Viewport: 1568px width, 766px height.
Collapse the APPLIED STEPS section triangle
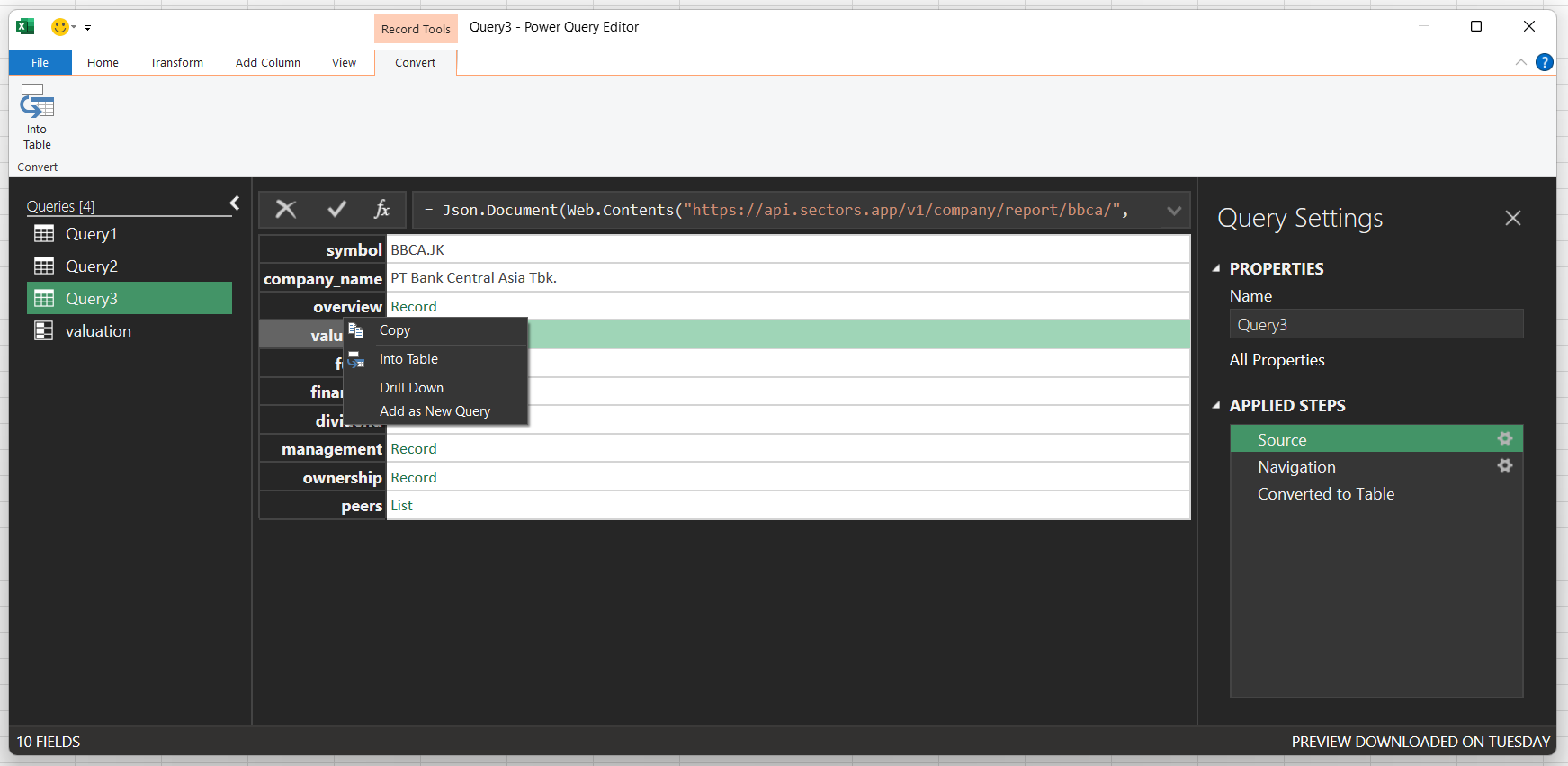1216,405
